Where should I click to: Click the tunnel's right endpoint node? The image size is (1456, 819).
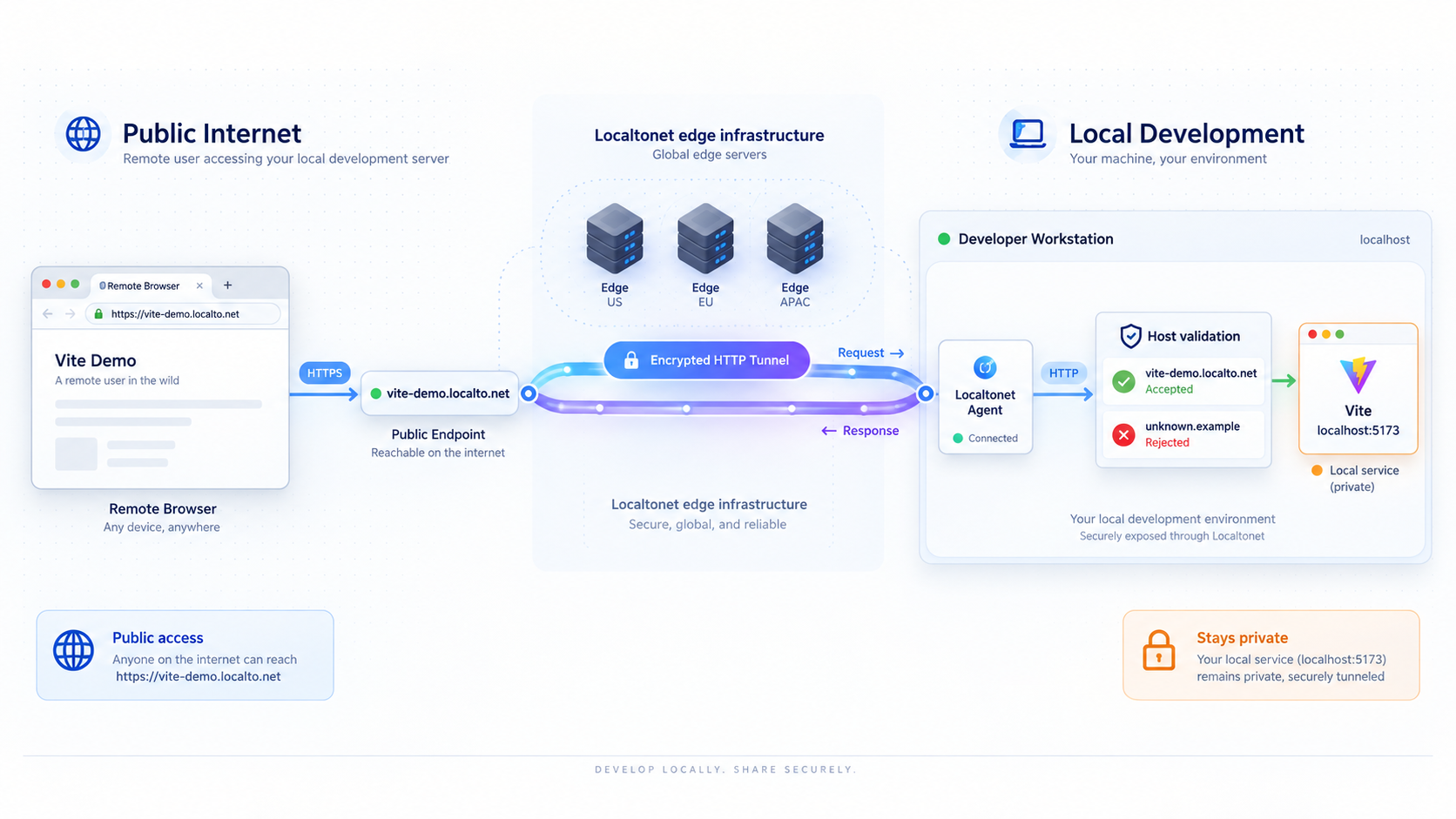(x=926, y=393)
